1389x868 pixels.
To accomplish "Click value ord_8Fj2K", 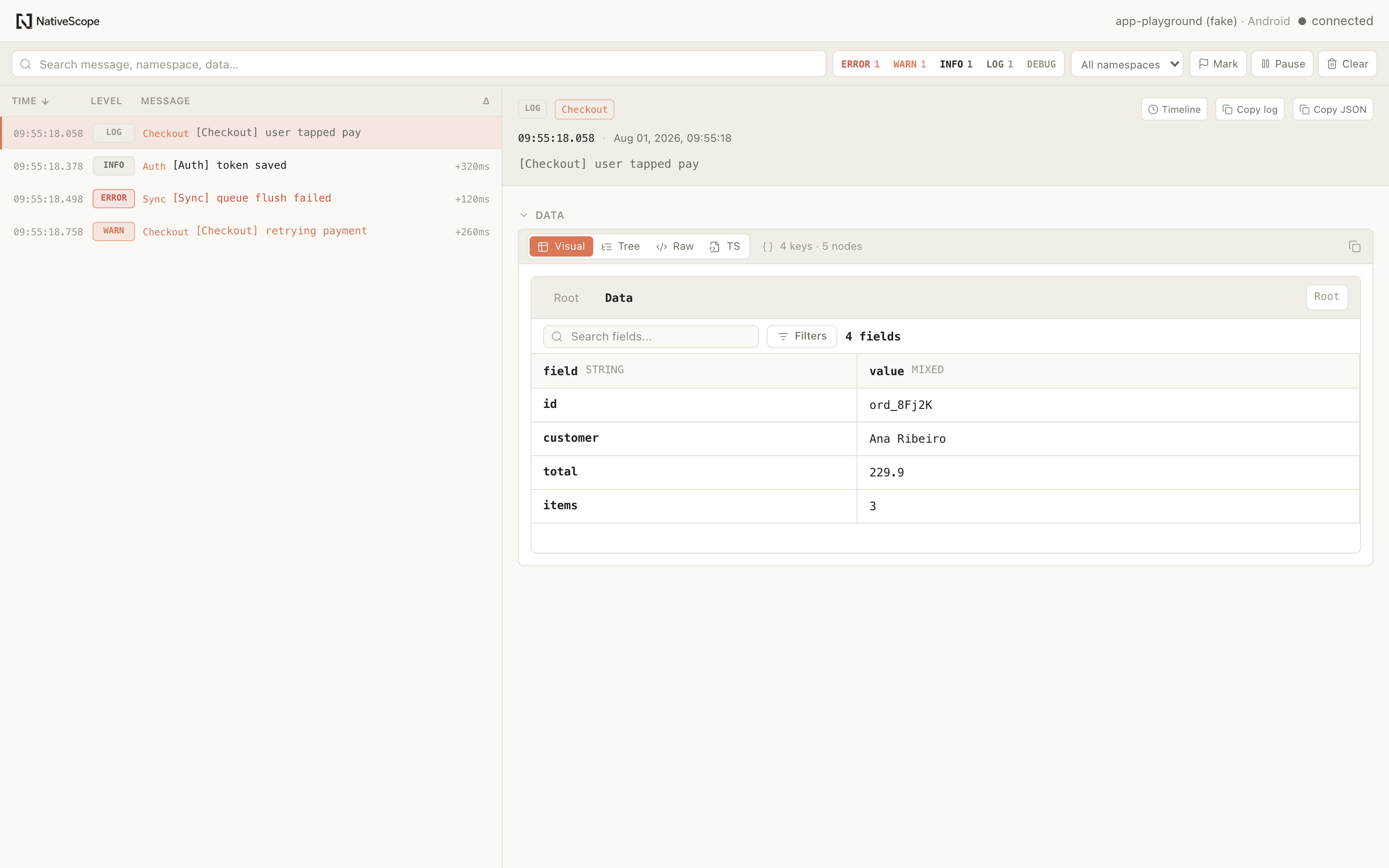I will (x=900, y=405).
